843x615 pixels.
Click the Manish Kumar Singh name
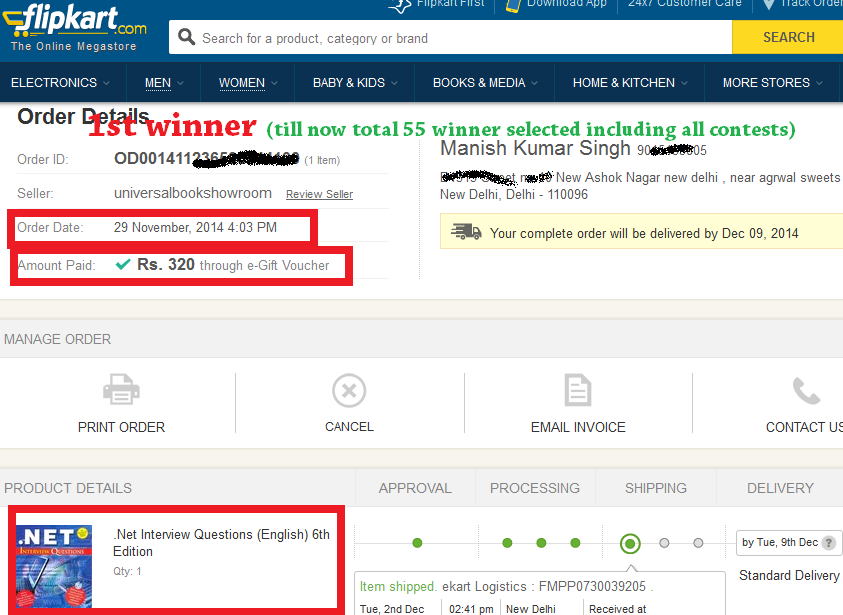click(535, 148)
